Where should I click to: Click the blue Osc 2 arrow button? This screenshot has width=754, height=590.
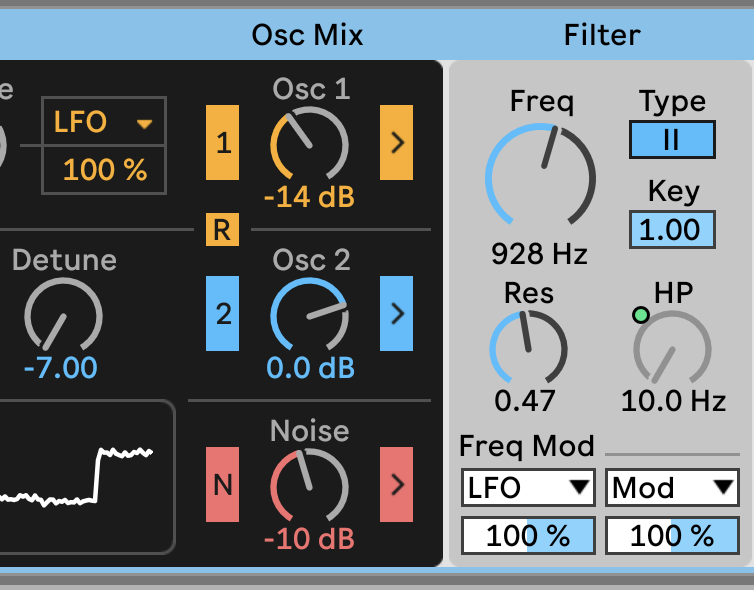point(396,313)
